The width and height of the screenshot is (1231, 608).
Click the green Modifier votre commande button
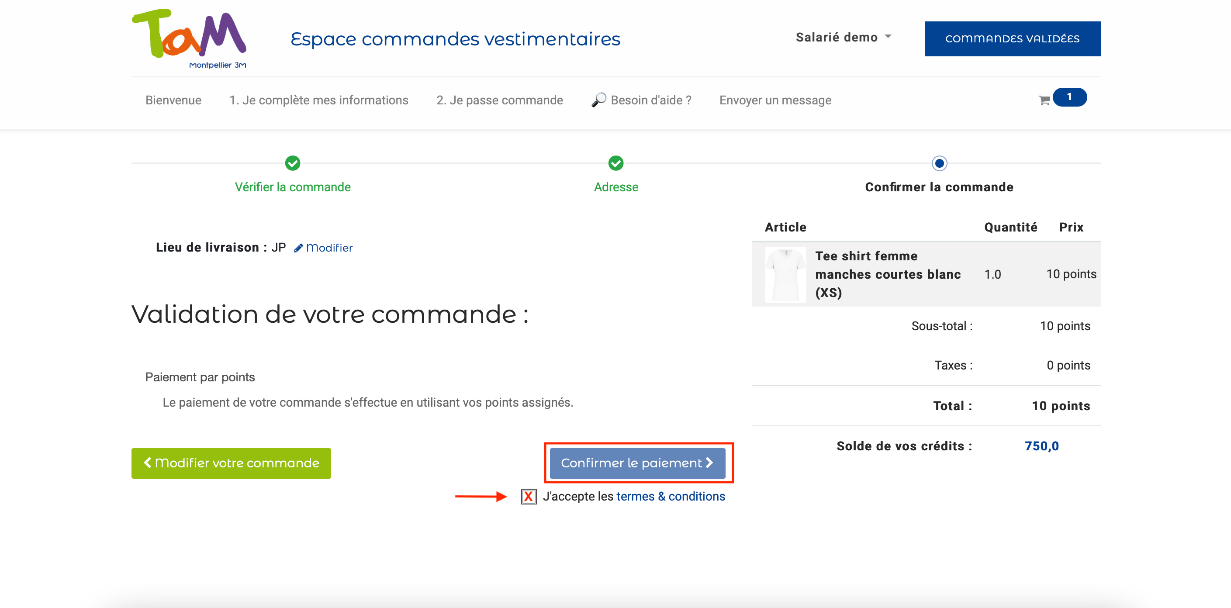pyautogui.click(x=231, y=463)
